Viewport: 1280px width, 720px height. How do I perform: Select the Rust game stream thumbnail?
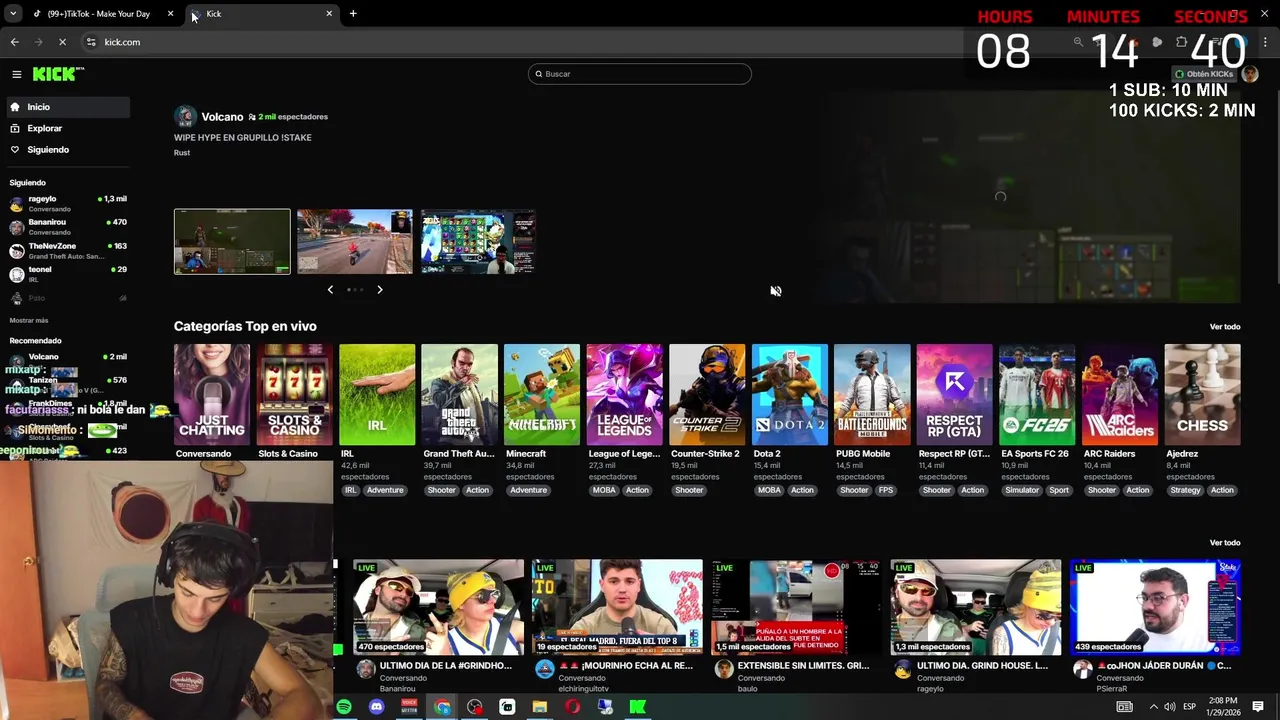tap(232, 241)
